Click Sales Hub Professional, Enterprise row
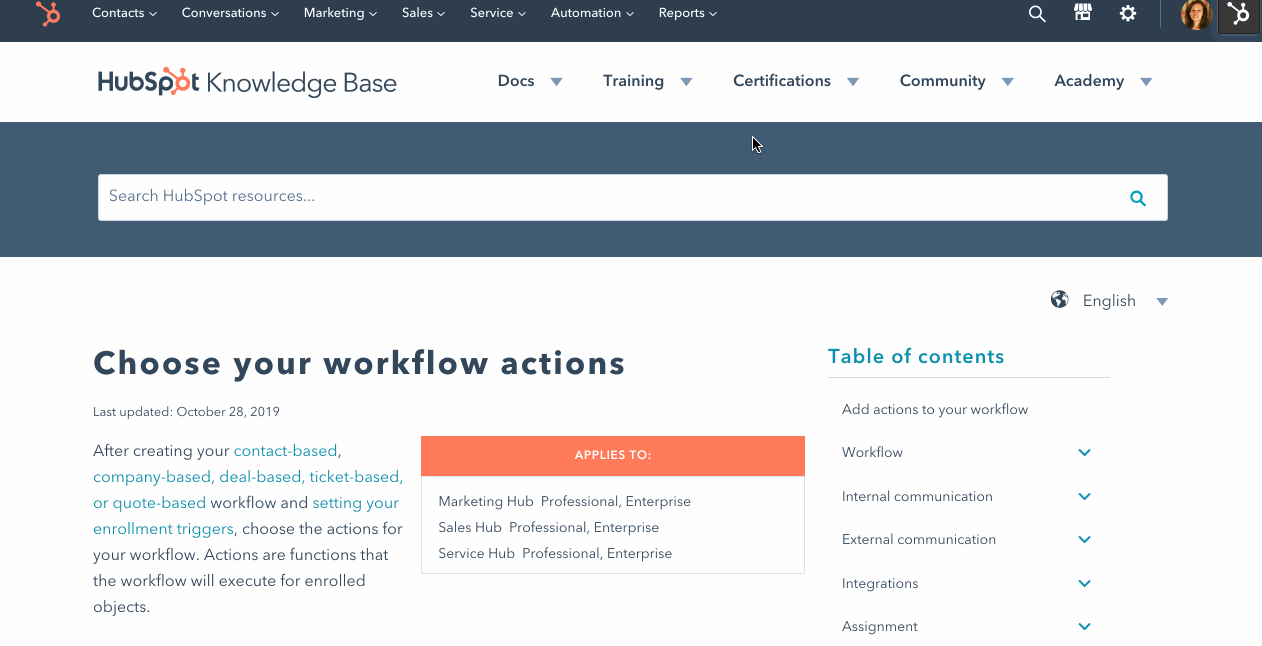The image size is (1262, 646). (x=548, y=528)
